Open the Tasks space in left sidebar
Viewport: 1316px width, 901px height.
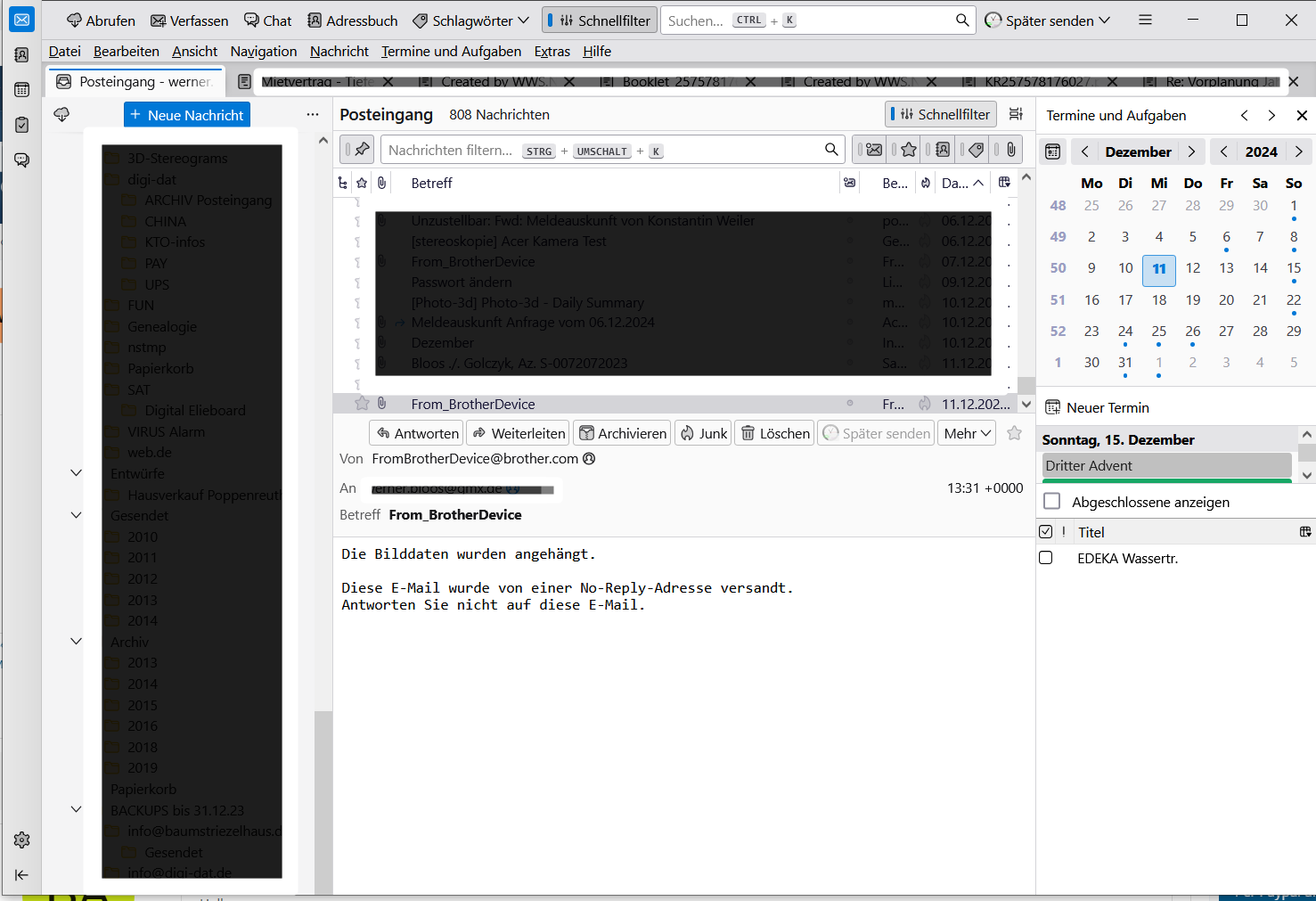click(x=21, y=125)
